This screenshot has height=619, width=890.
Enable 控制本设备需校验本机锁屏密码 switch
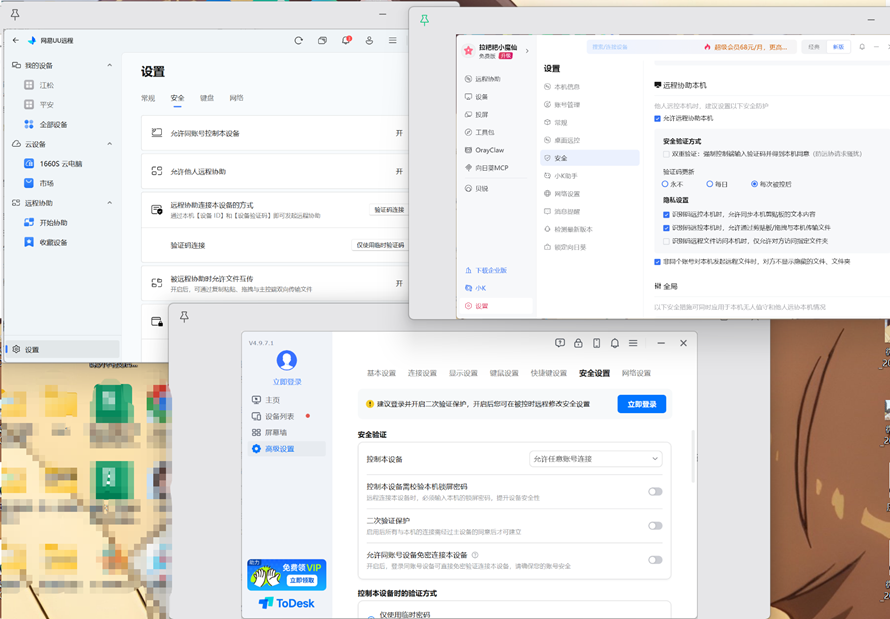pos(655,492)
